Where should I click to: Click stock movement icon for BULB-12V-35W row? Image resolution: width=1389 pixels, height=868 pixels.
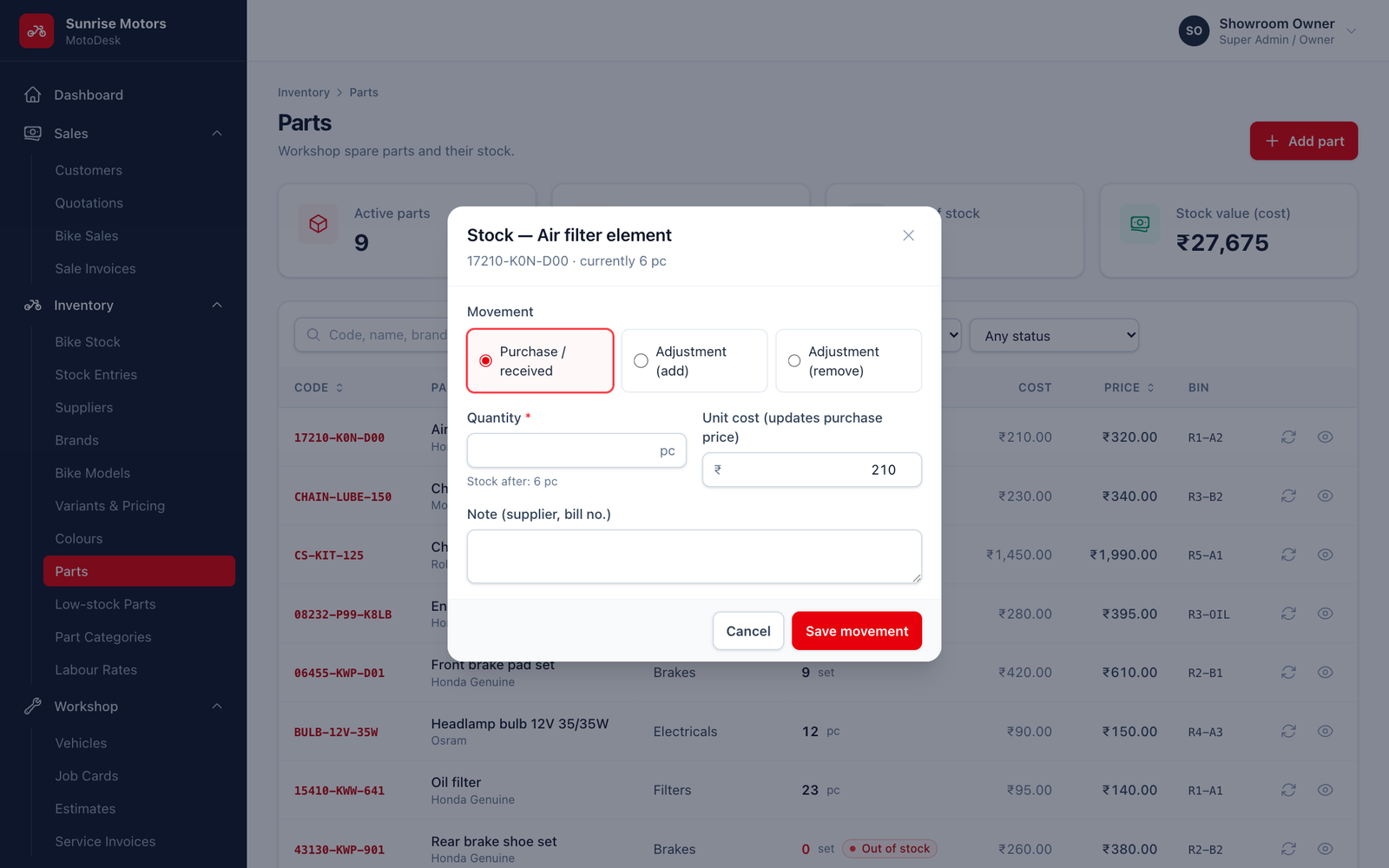(x=1288, y=731)
